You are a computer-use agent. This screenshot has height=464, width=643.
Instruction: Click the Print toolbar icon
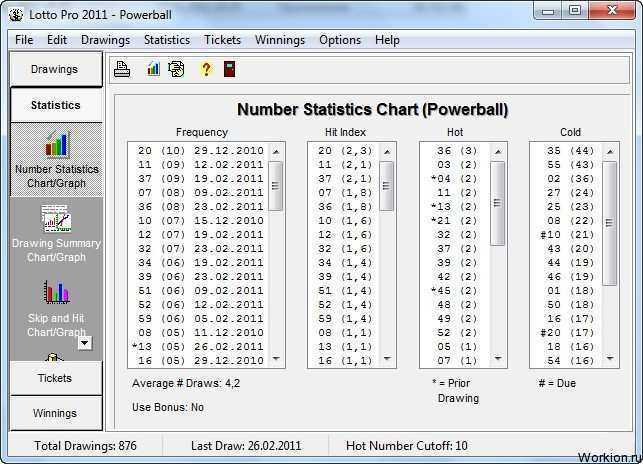[x=122, y=69]
